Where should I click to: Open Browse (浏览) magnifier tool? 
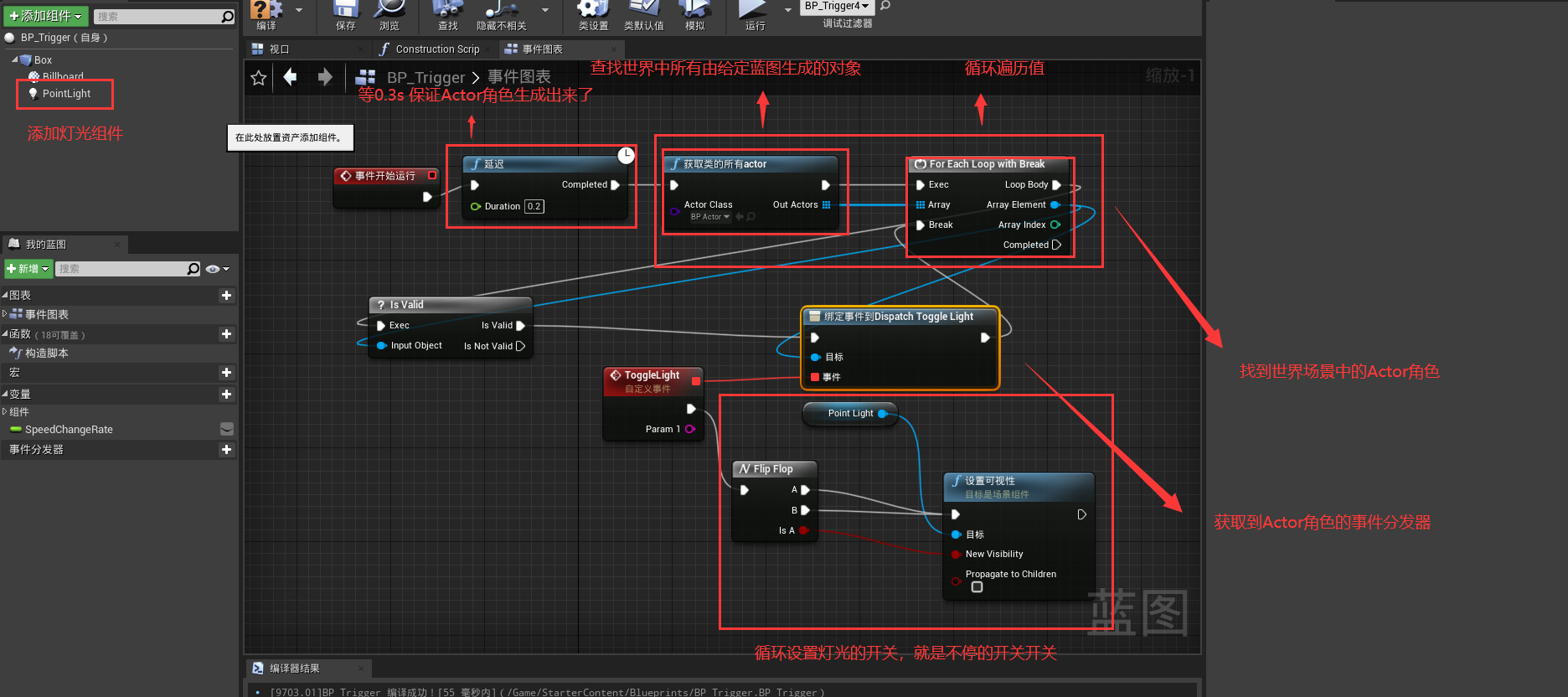[389, 10]
